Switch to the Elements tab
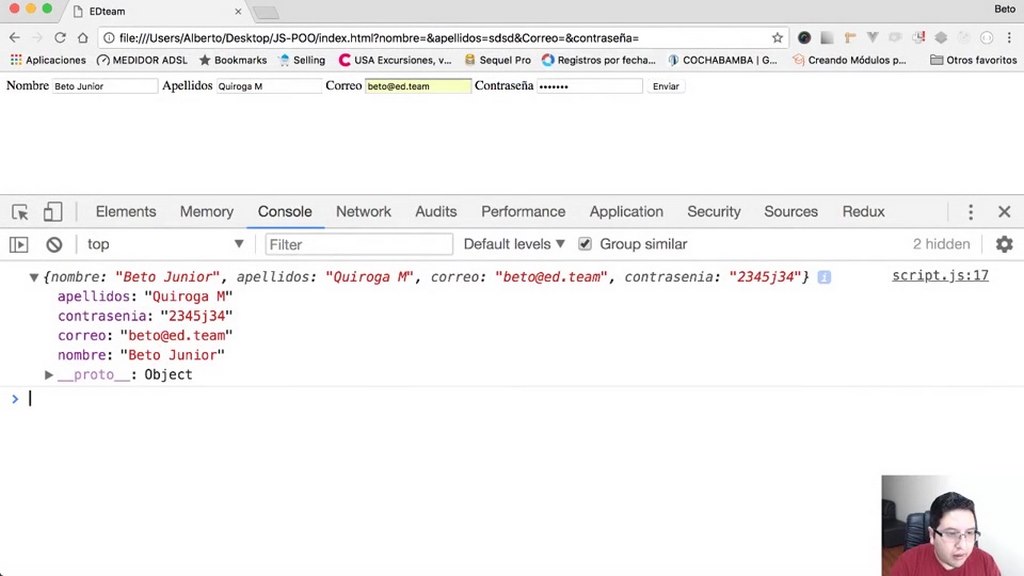 (x=125, y=212)
